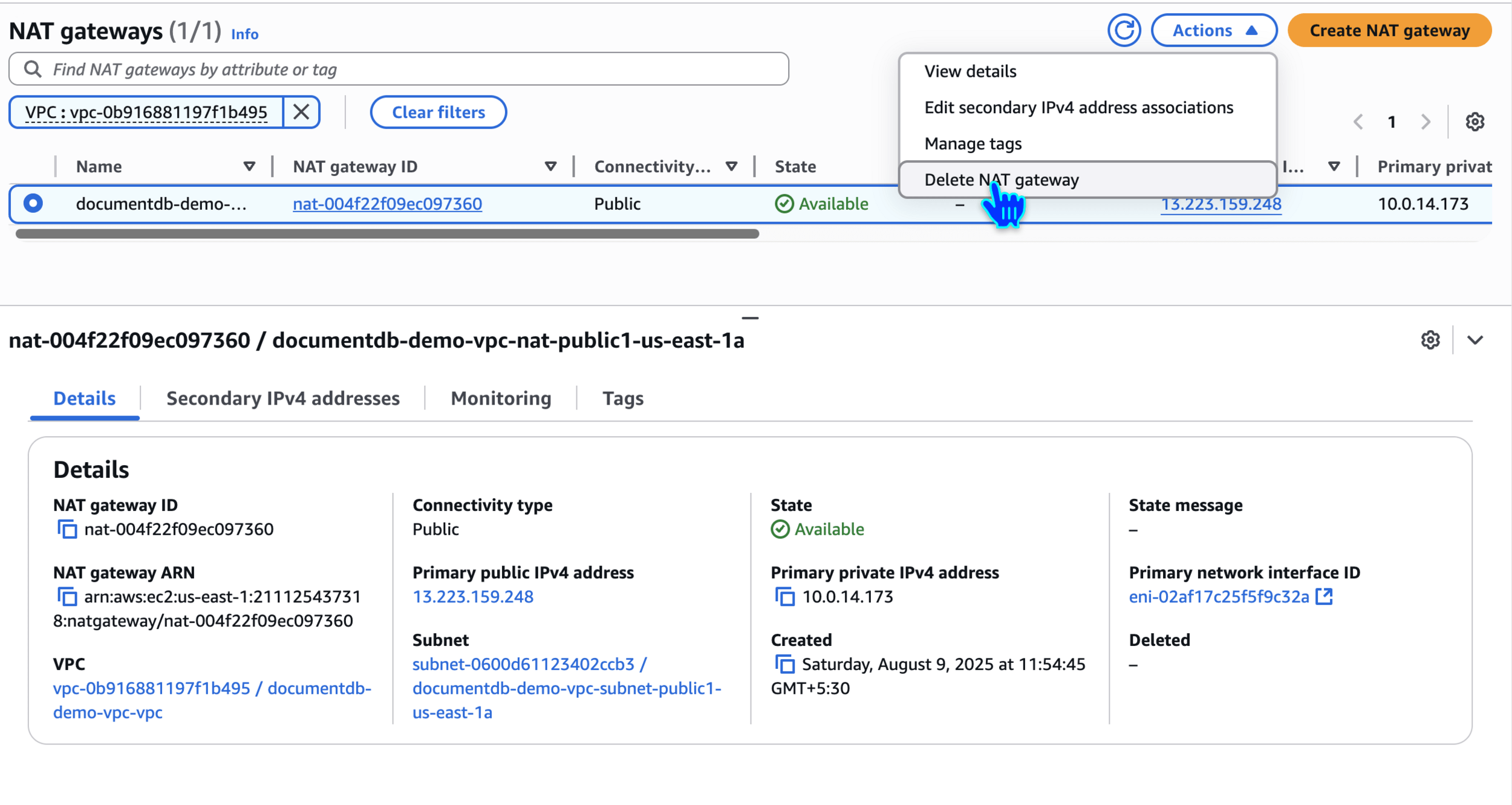Copy the NAT gateway ID value
The image size is (1512, 805).
(67, 530)
